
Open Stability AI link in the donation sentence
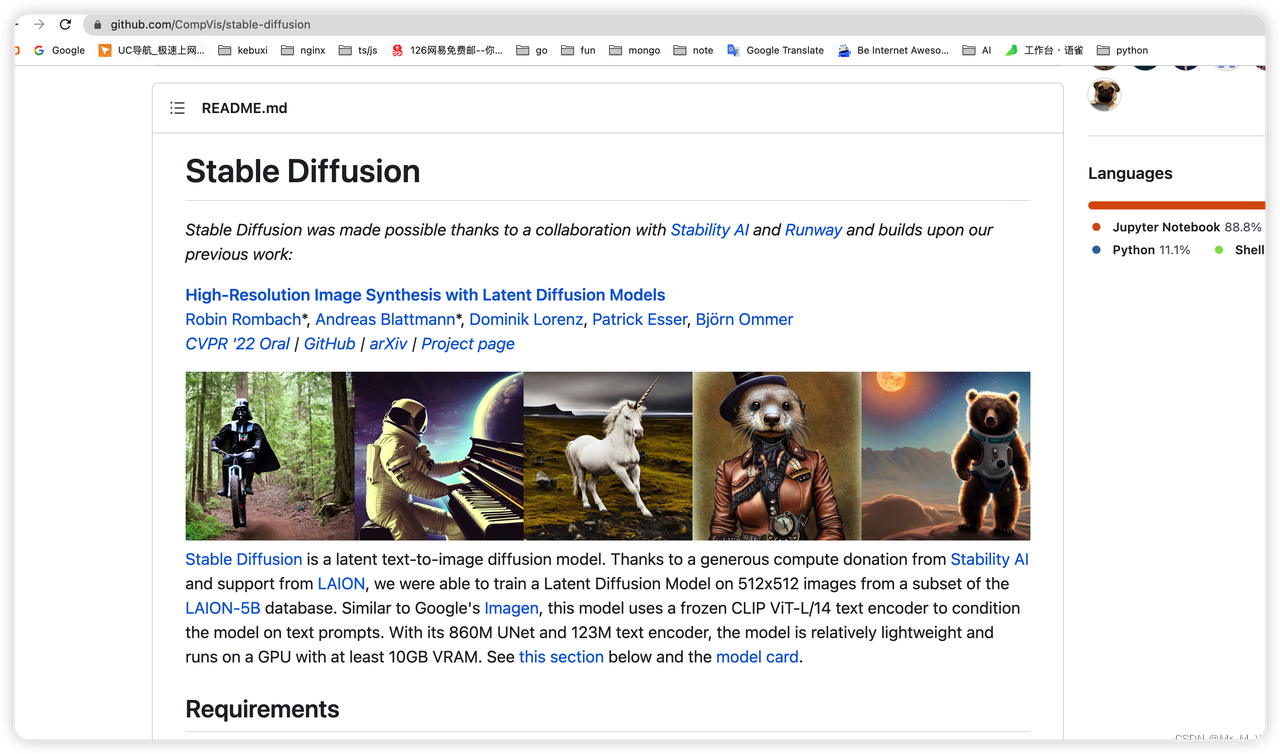[x=989, y=560]
